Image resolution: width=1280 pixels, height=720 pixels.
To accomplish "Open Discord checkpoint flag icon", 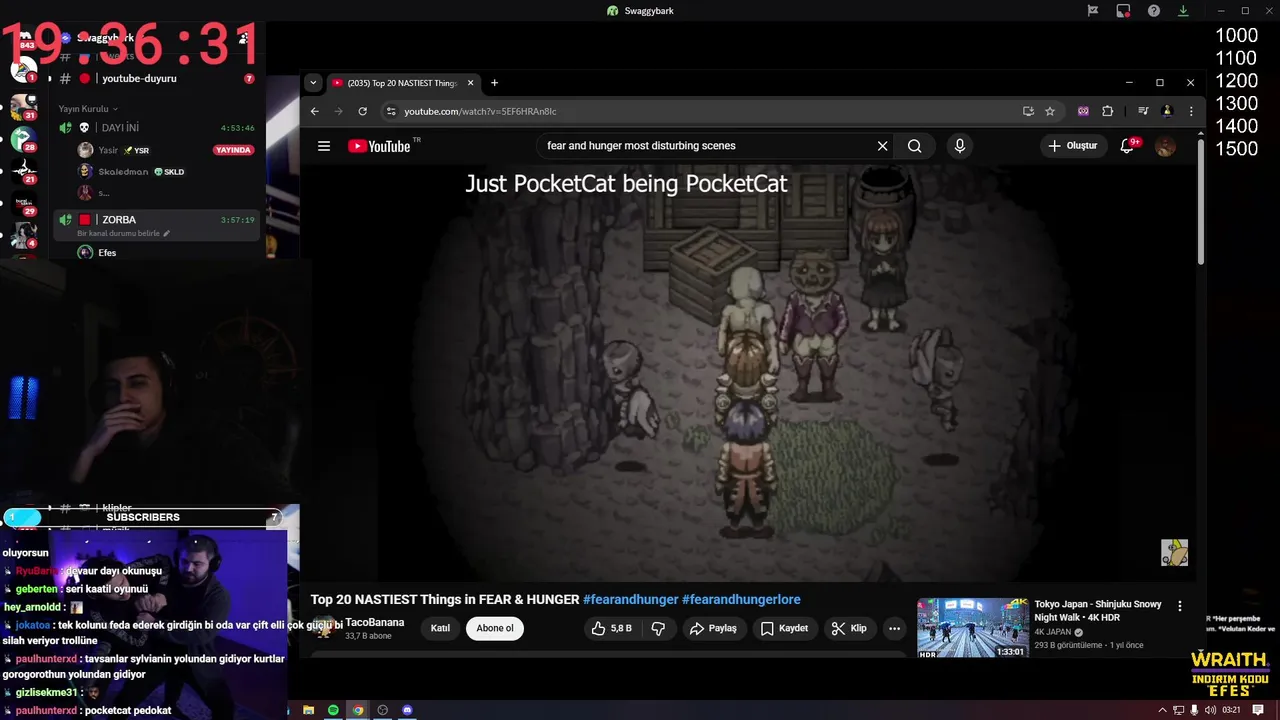I will point(1093,11).
